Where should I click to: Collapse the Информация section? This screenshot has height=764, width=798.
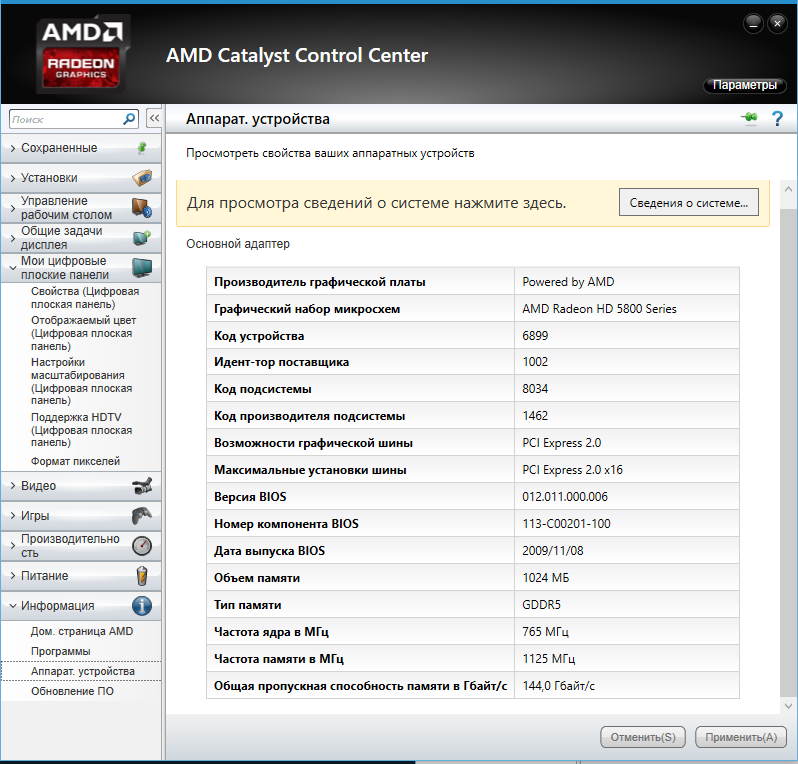[x=13, y=606]
